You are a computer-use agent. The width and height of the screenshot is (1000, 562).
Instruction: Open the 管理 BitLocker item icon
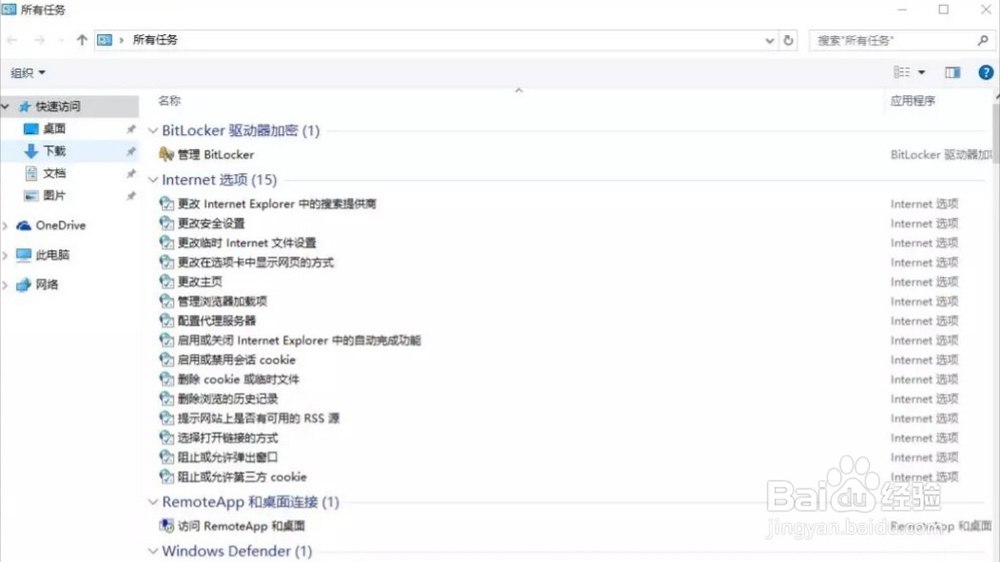166,154
